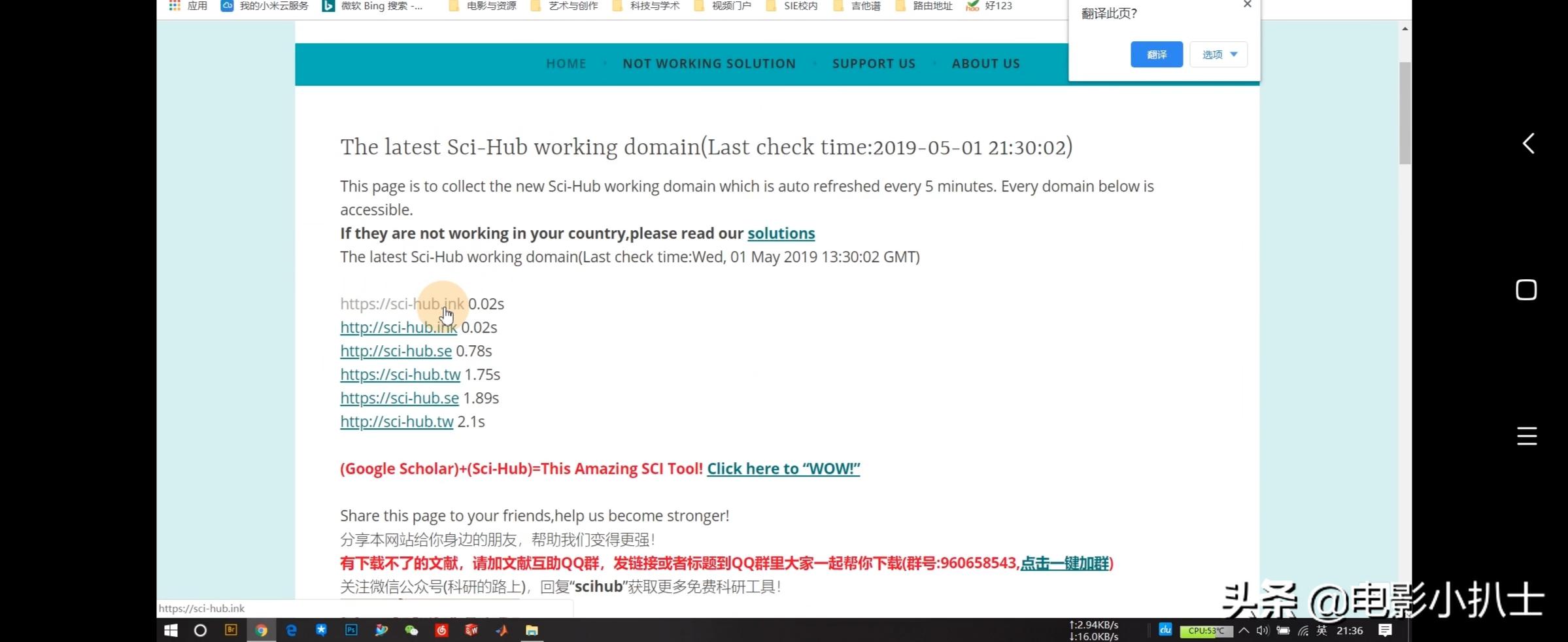The height and width of the screenshot is (642, 1568).
Task: Open the 电影与资源 bookmark folder
Action: point(483,6)
